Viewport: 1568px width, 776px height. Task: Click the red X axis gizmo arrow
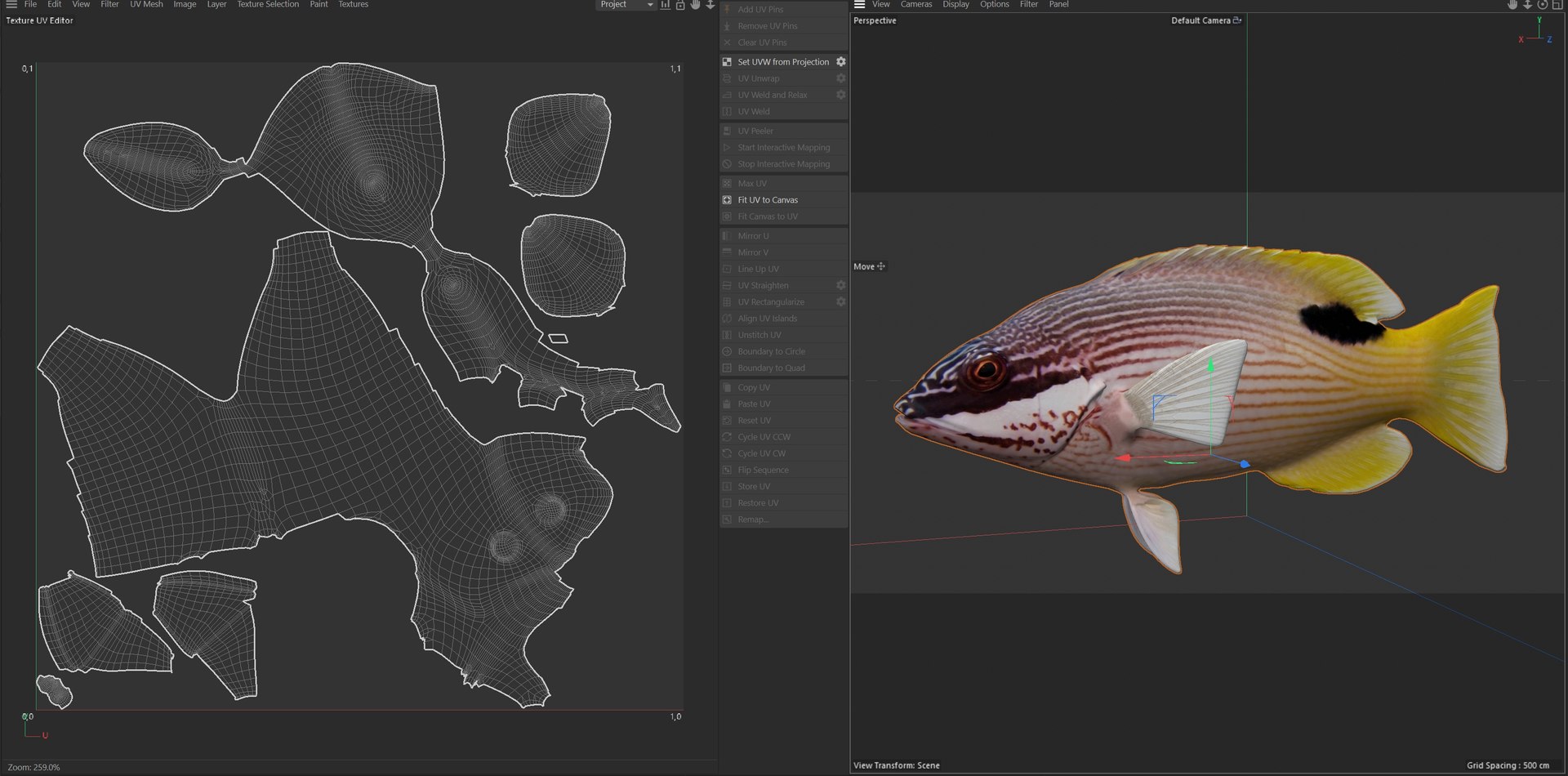(x=1124, y=458)
